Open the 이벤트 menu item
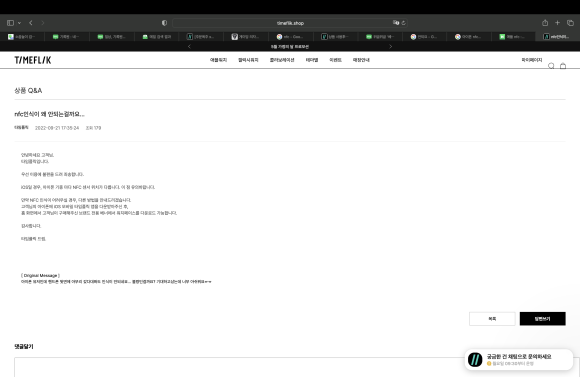The image size is (580, 377). click(x=335, y=60)
